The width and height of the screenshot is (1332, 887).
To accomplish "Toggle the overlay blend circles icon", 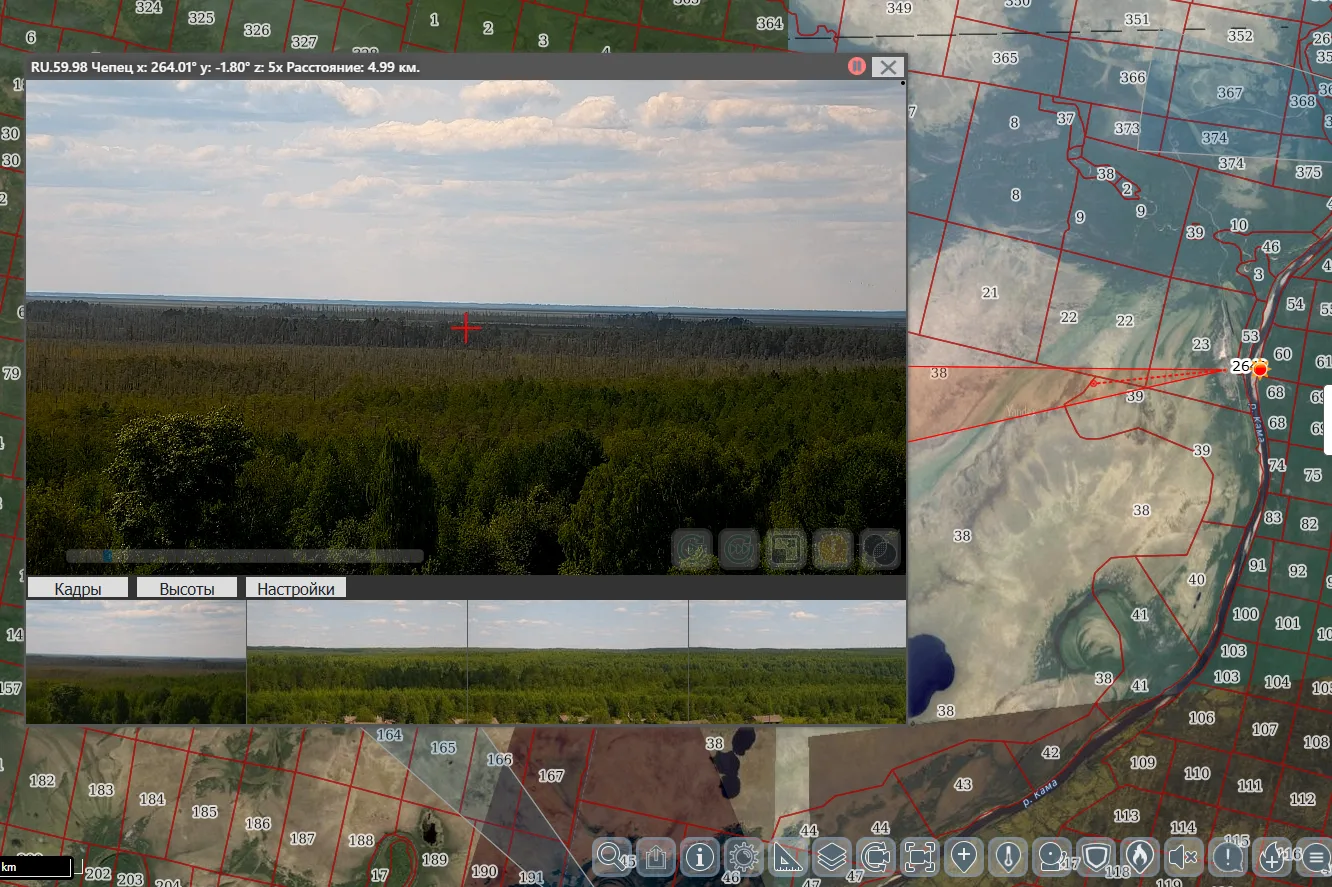I will (880, 549).
